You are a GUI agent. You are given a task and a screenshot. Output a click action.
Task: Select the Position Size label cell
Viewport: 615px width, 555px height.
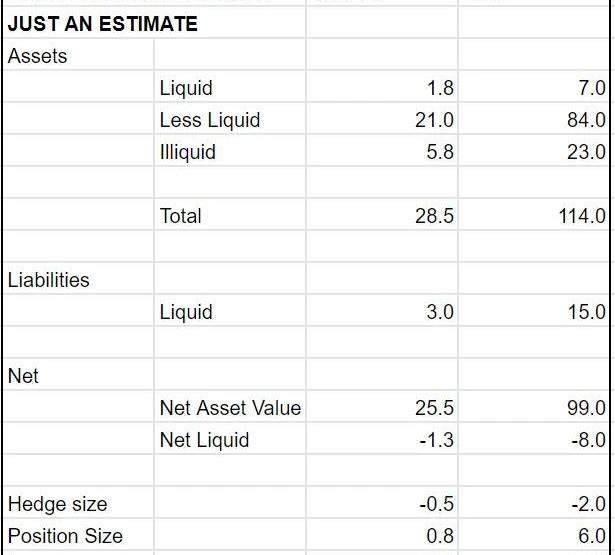point(65,536)
